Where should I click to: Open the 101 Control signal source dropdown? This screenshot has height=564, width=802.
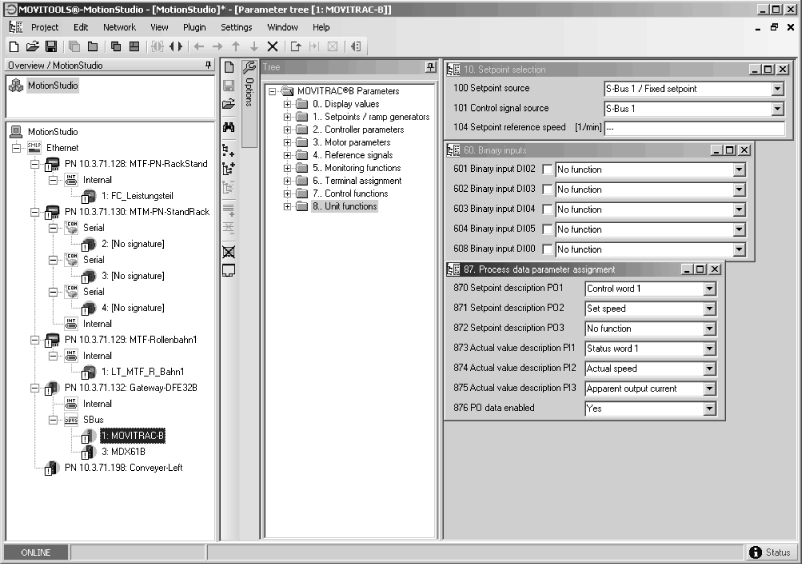777,109
